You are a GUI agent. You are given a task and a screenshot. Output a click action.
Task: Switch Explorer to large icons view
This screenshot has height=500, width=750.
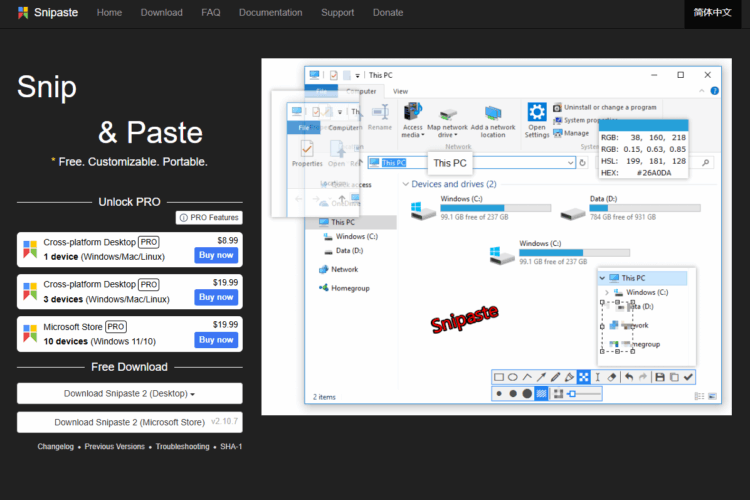coord(712,396)
